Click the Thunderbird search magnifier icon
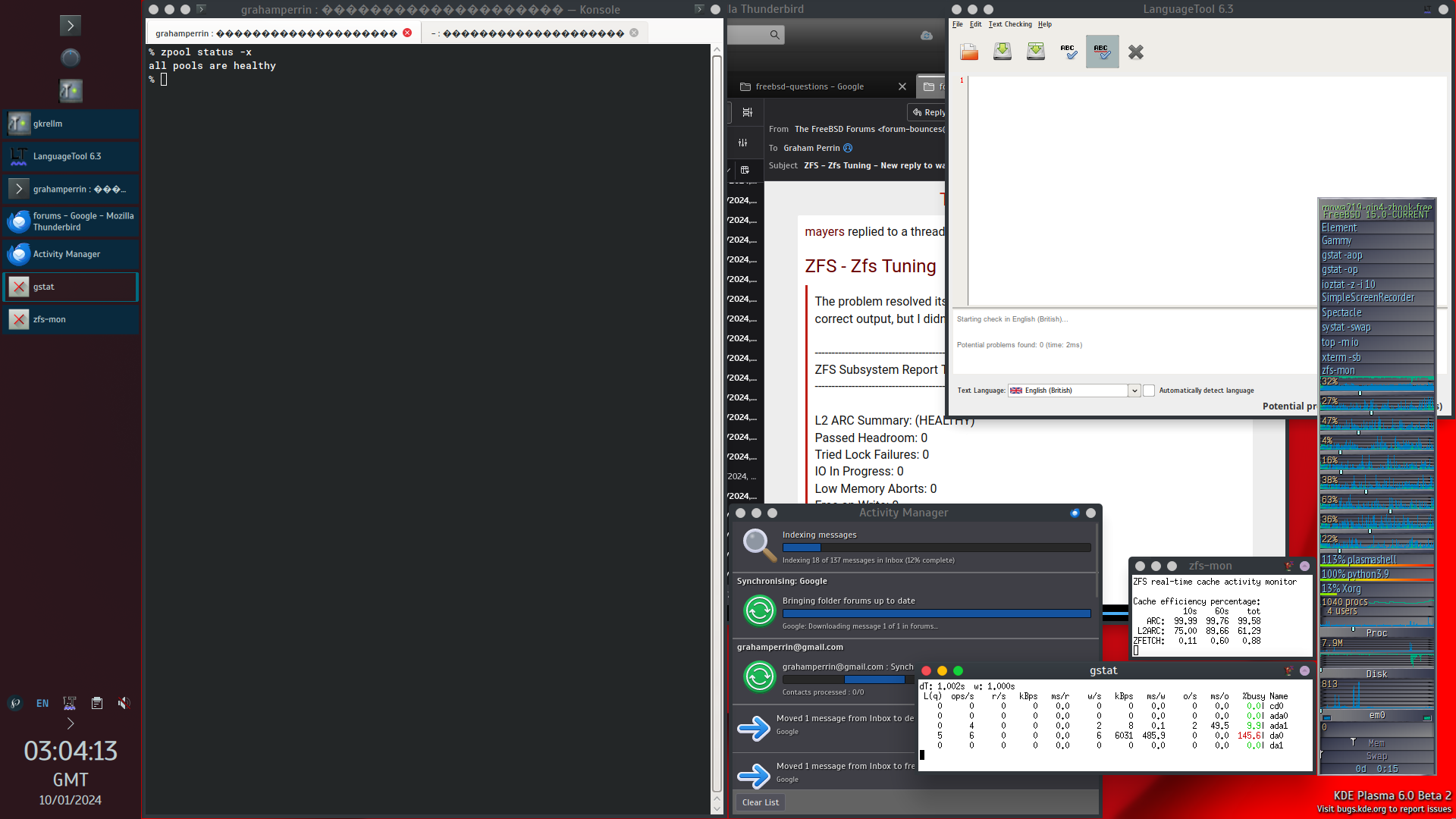Viewport: 1456px width, 819px height. 774,35
